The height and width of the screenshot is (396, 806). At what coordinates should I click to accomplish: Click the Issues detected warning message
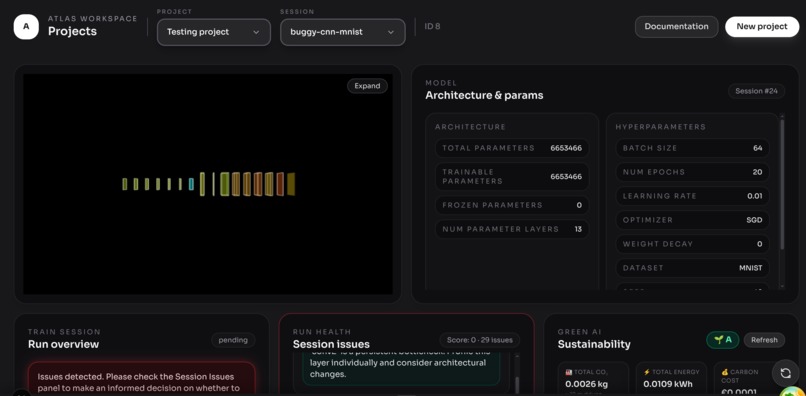141,379
